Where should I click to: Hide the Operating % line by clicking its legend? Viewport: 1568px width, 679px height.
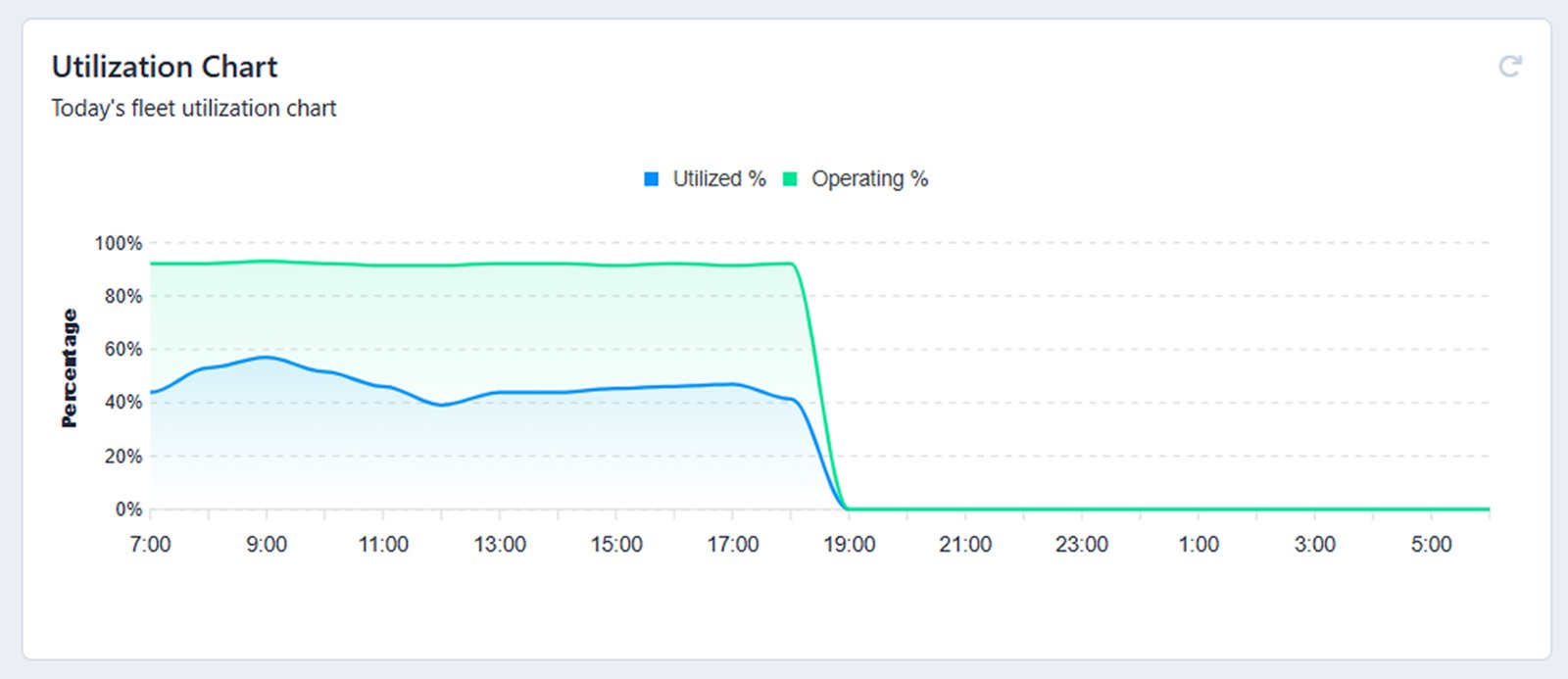coord(868,178)
